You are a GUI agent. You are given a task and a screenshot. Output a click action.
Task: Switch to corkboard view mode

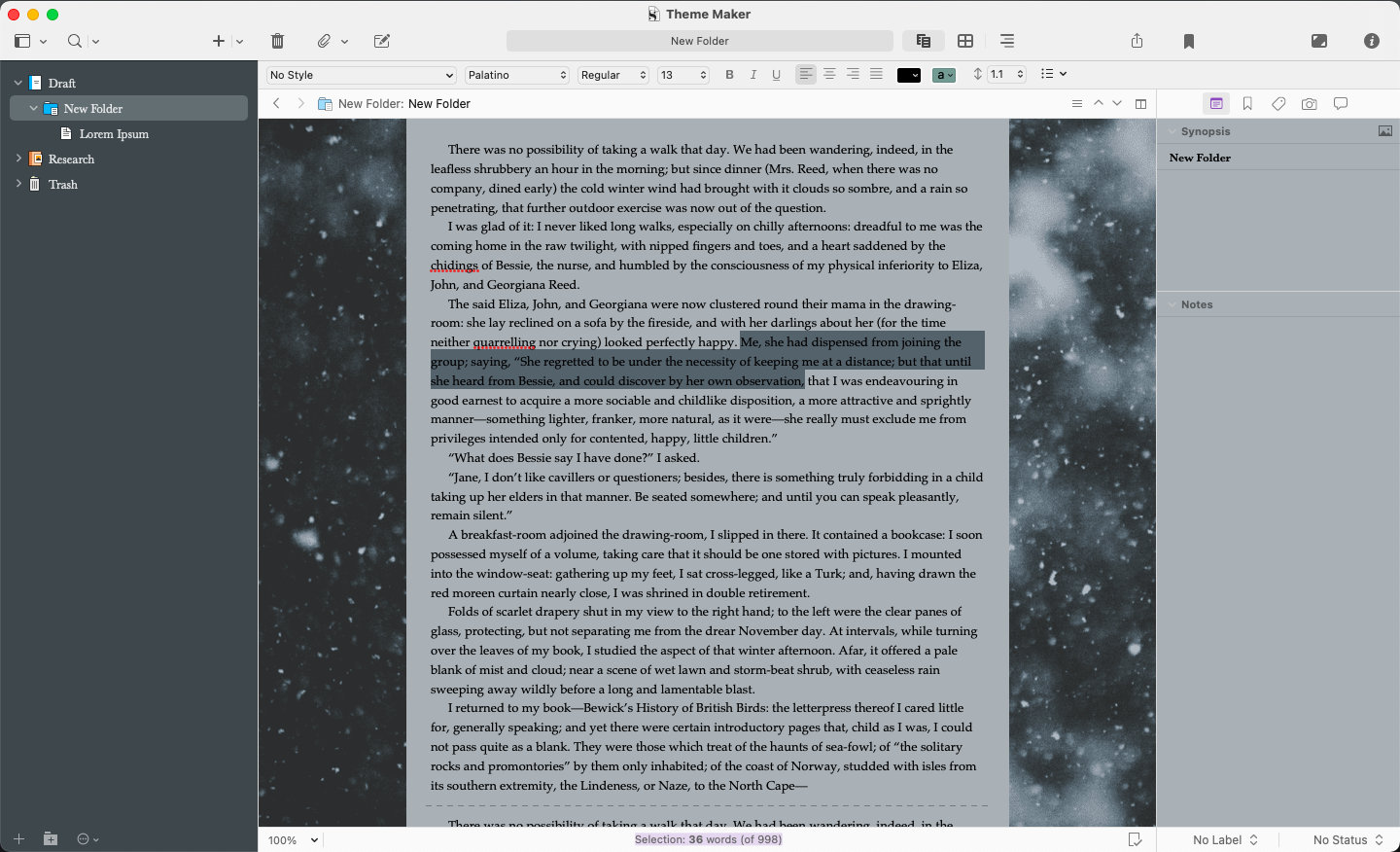pos(965,41)
